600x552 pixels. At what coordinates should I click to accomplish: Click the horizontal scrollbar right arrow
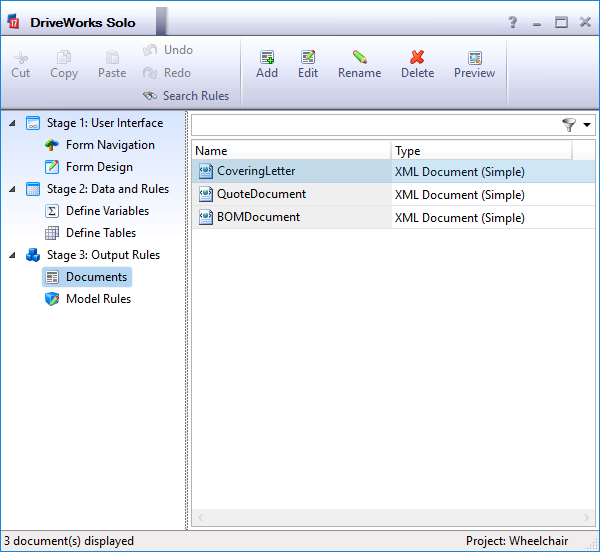[x=586, y=518]
